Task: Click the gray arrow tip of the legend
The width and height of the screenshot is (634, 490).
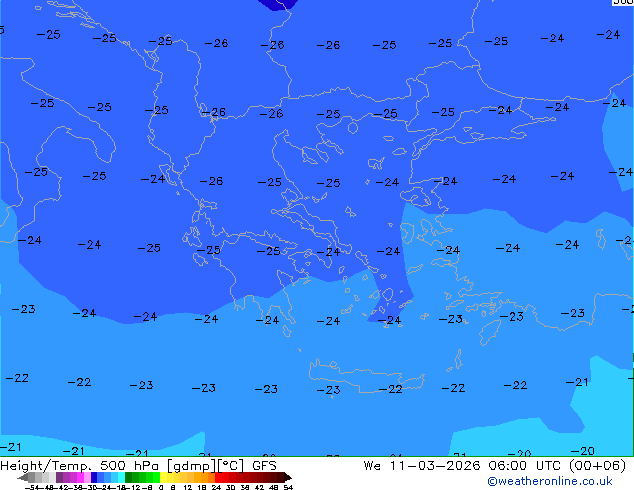Action: coord(23,478)
